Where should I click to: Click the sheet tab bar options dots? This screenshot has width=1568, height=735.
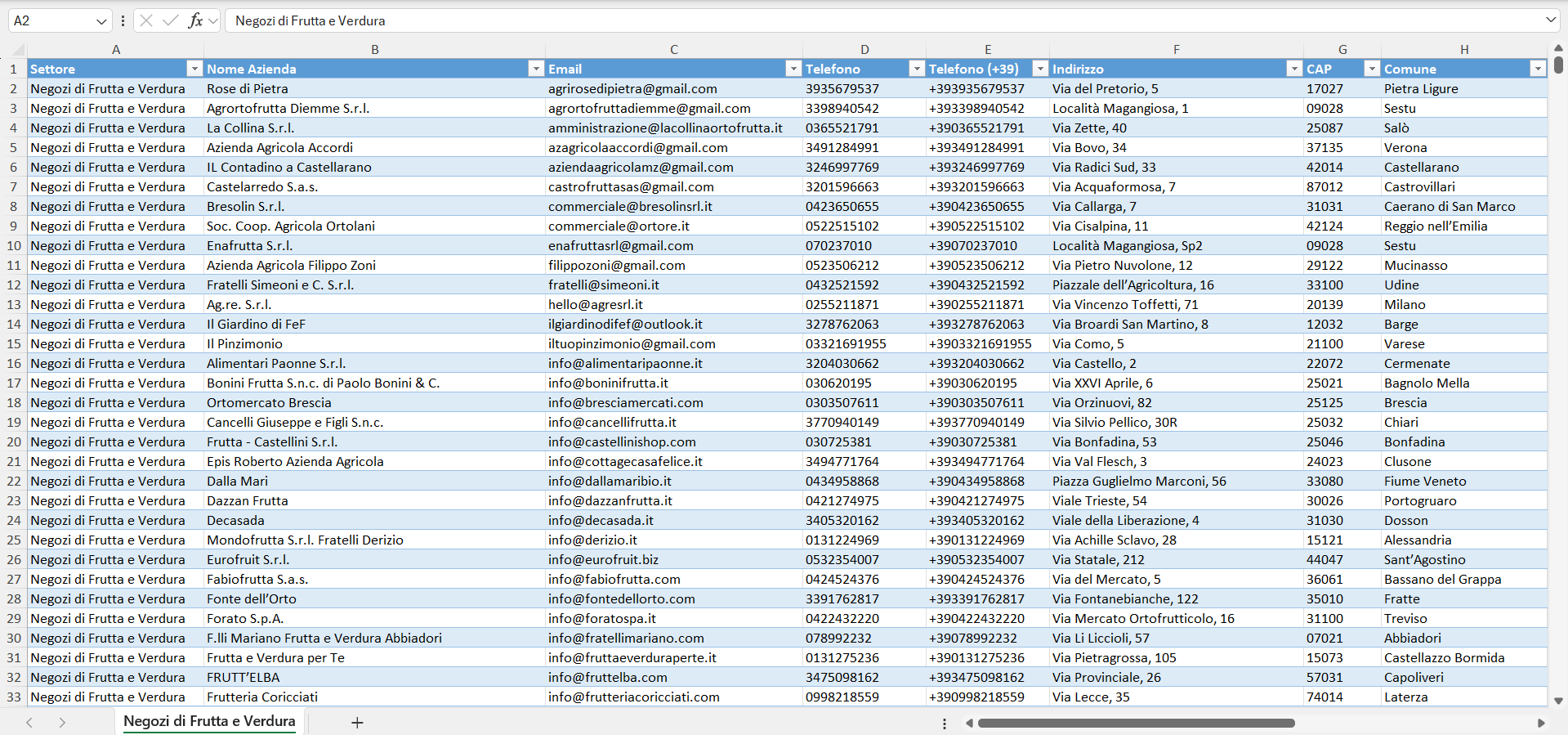[x=945, y=724]
